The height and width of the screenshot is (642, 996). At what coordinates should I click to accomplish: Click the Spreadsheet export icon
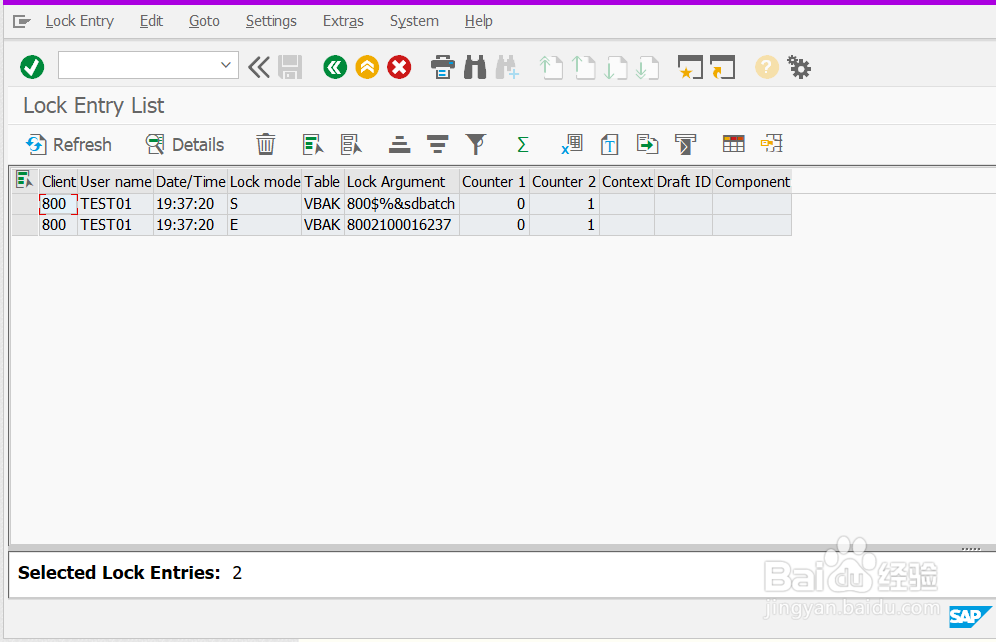572,144
